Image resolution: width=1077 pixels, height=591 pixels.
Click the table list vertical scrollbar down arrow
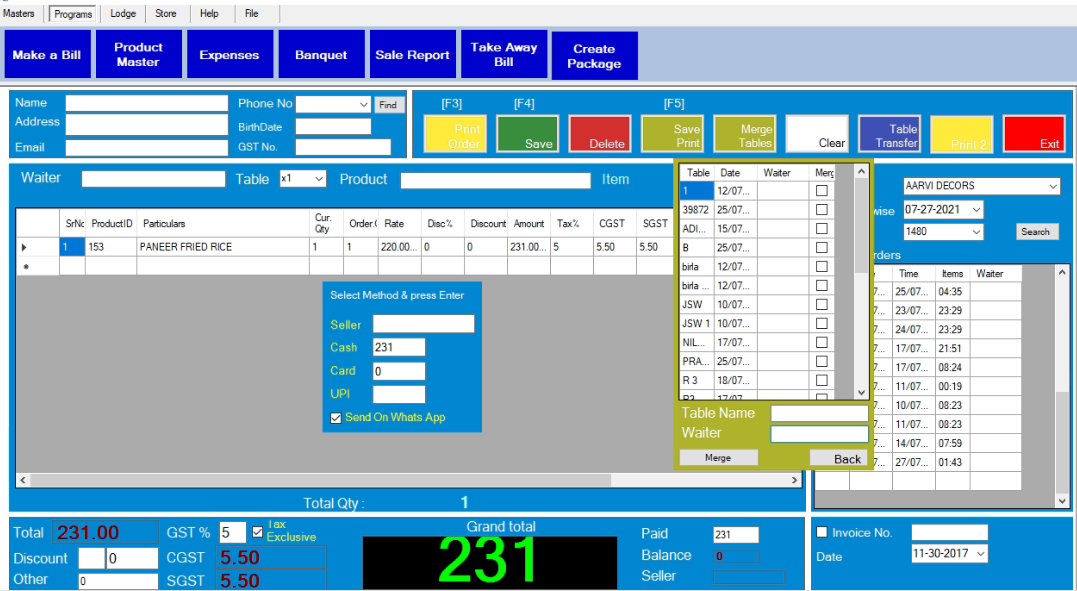coord(861,393)
